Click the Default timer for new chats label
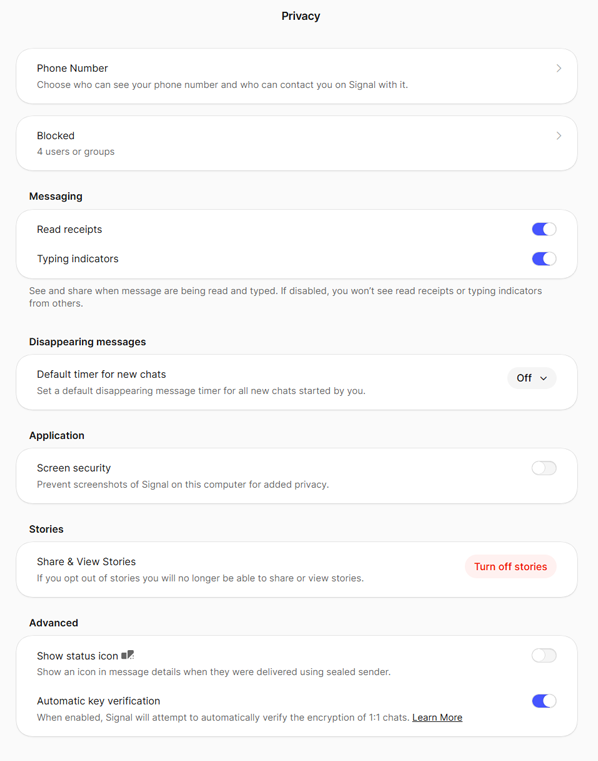The width and height of the screenshot is (598, 761). 101,374
